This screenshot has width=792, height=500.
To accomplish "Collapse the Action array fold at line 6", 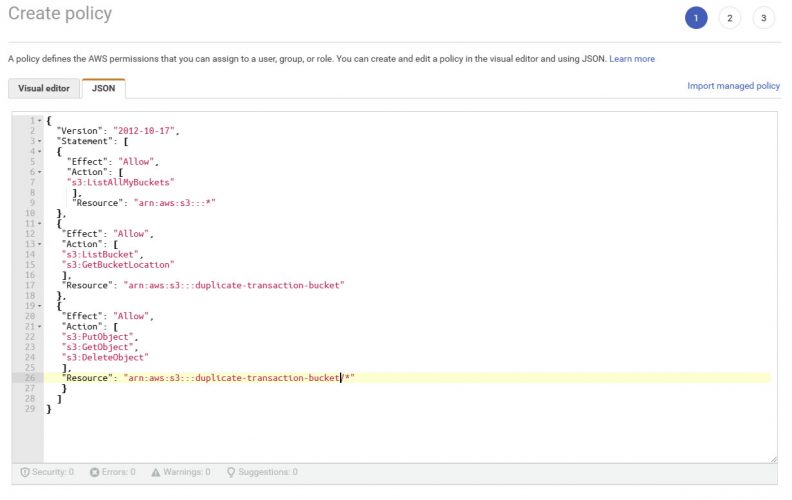I will (x=39, y=172).
